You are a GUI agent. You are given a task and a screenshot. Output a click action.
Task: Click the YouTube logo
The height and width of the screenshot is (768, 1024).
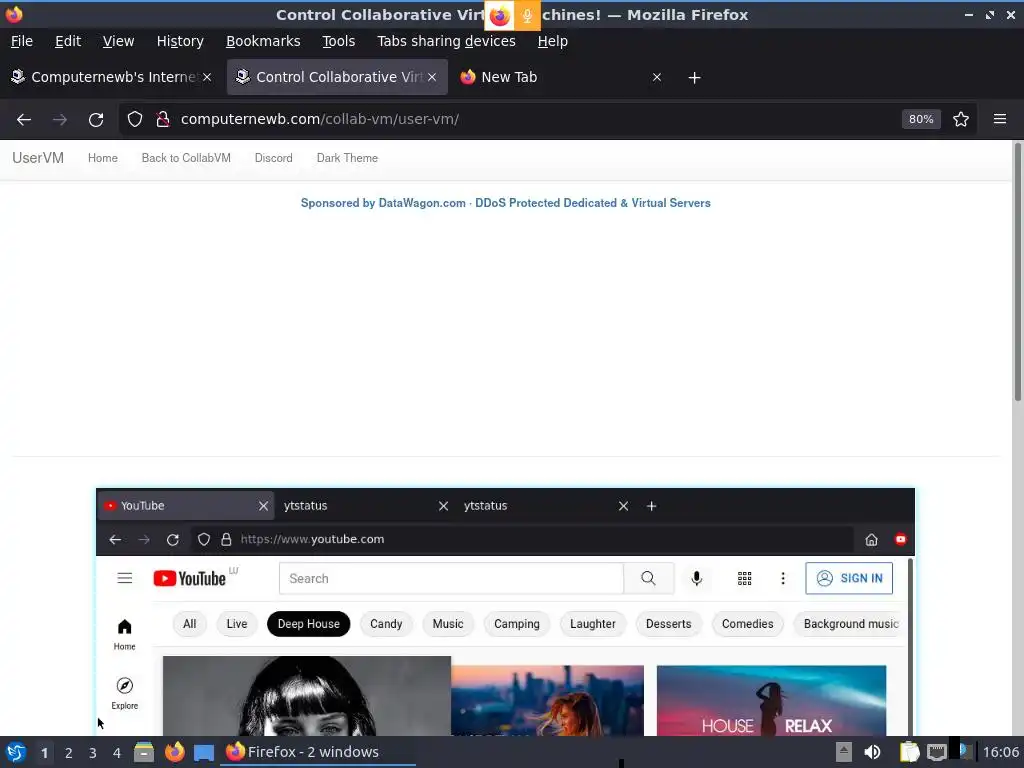[190, 578]
